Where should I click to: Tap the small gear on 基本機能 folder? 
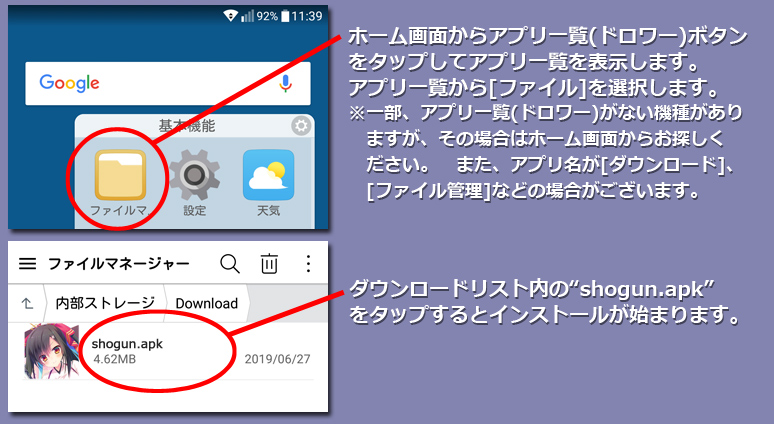pyautogui.click(x=301, y=126)
